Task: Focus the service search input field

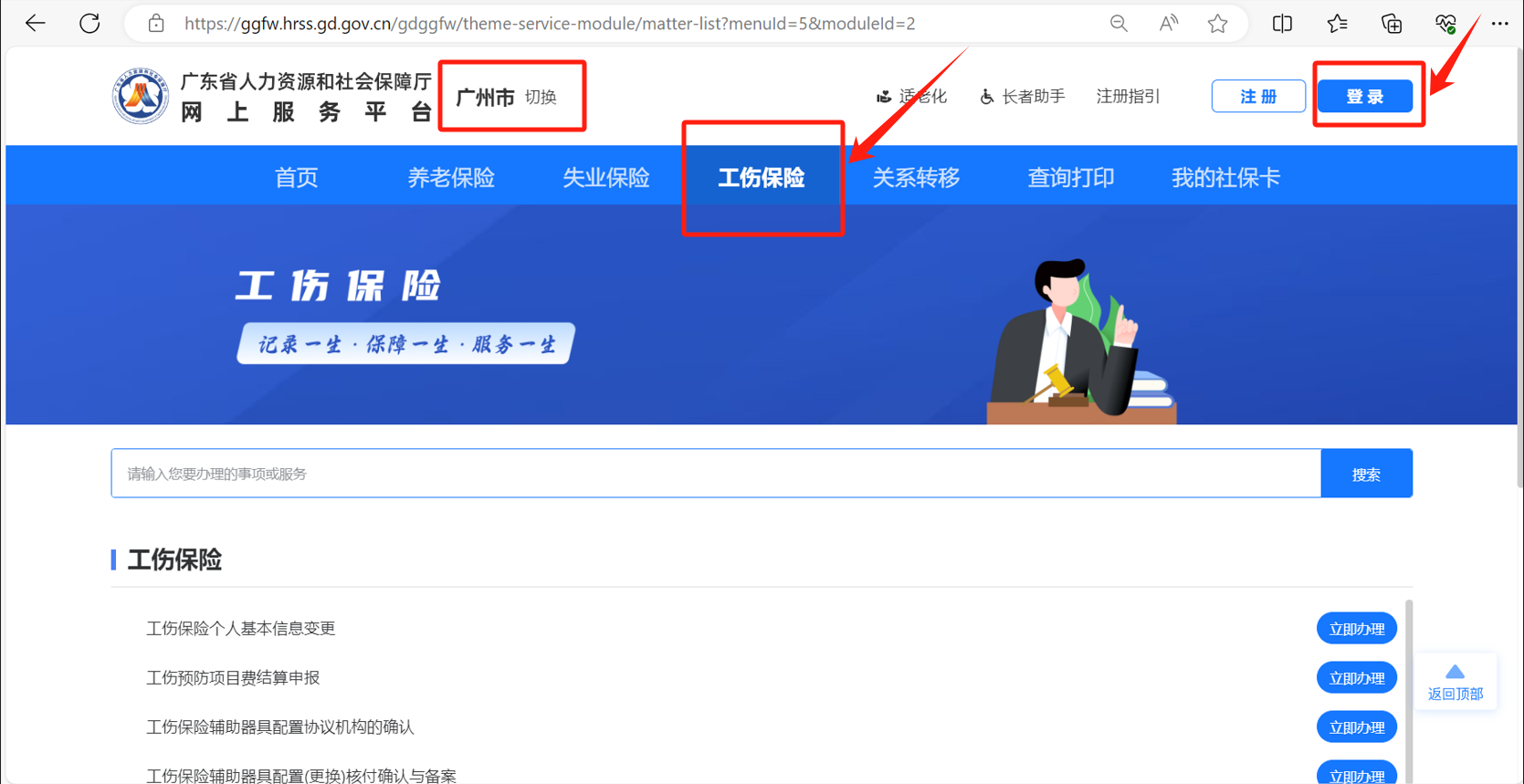Action: (x=716, y=474)
